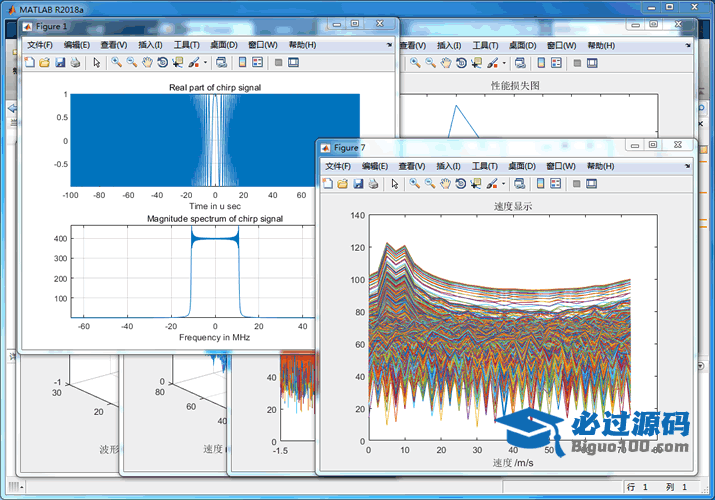This screenshot has height=500, width=715.
Task: Show Plot Tools icon in Figure 1
Action: (294, 62)
